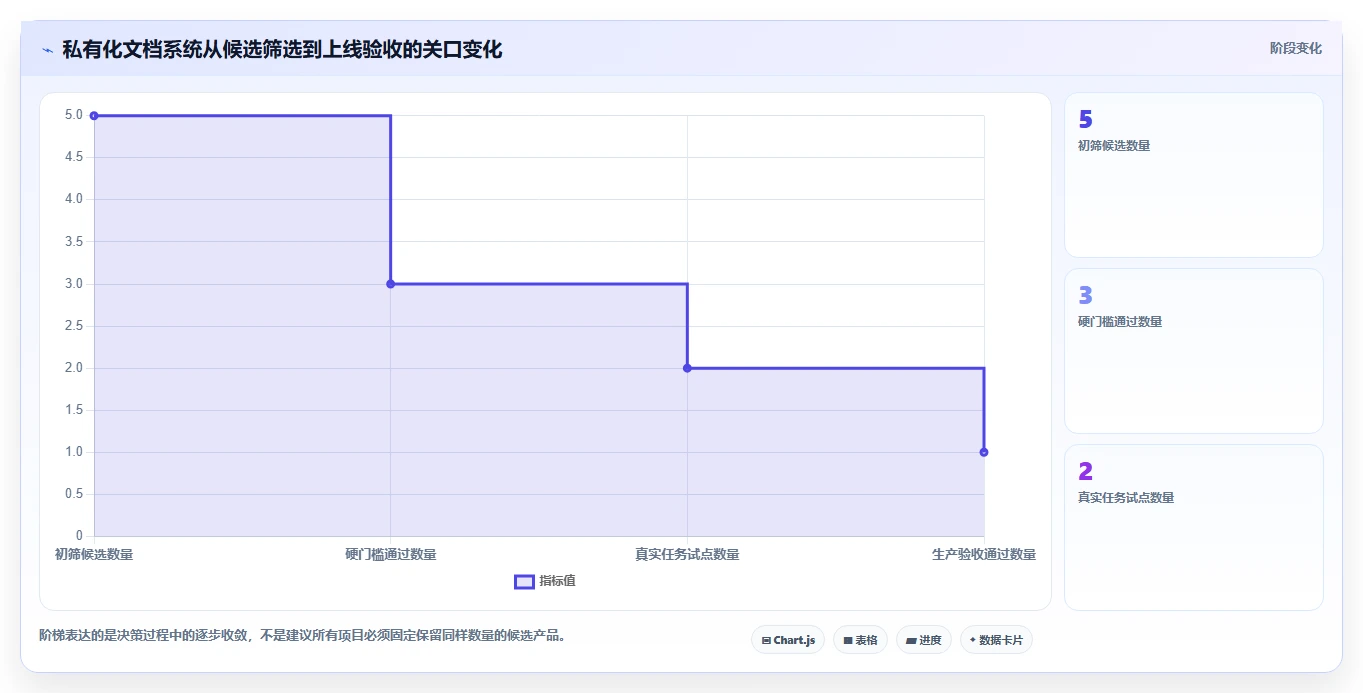Select the Chart.js tag button

[x=788, y=640]
